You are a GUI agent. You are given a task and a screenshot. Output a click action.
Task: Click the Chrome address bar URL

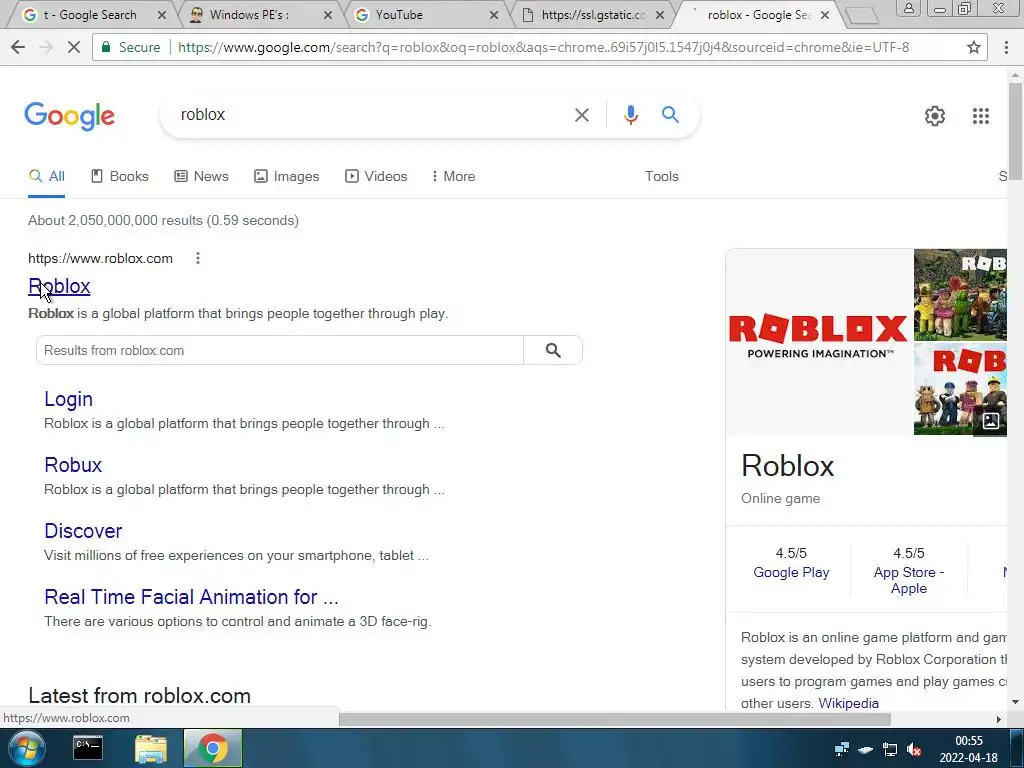543,47
